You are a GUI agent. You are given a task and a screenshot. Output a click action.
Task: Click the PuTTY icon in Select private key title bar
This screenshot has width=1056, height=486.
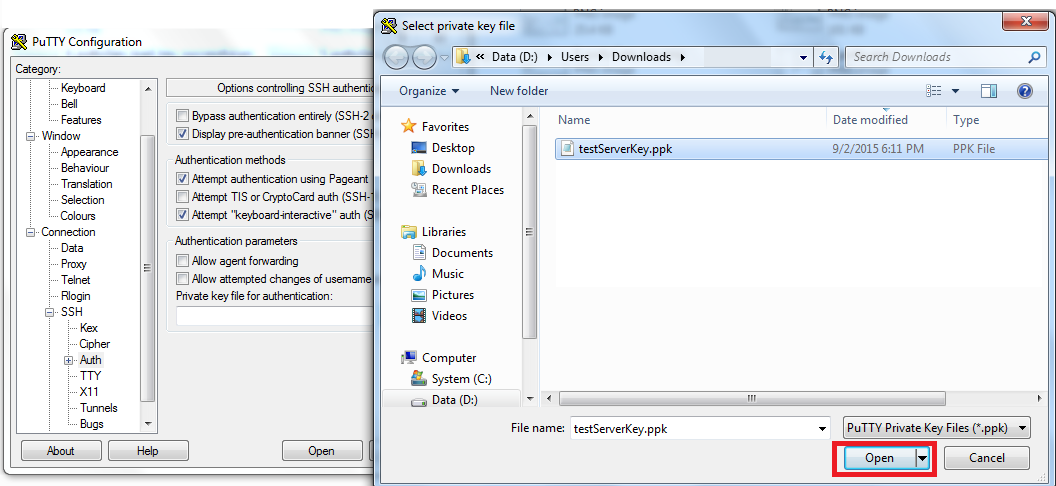[389, 26]
